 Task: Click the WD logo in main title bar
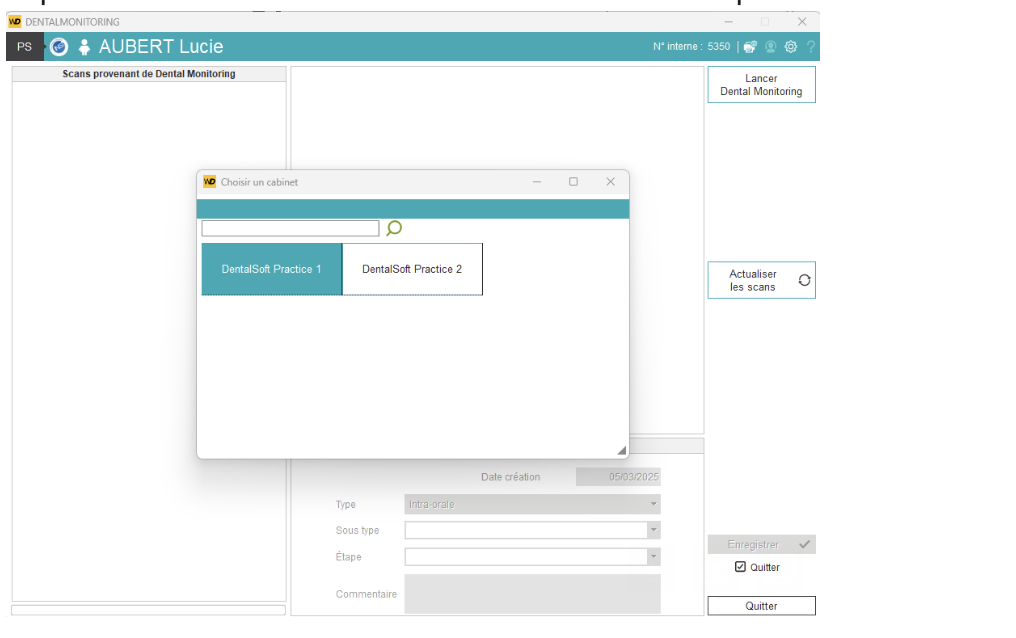(x=14, y=21)
